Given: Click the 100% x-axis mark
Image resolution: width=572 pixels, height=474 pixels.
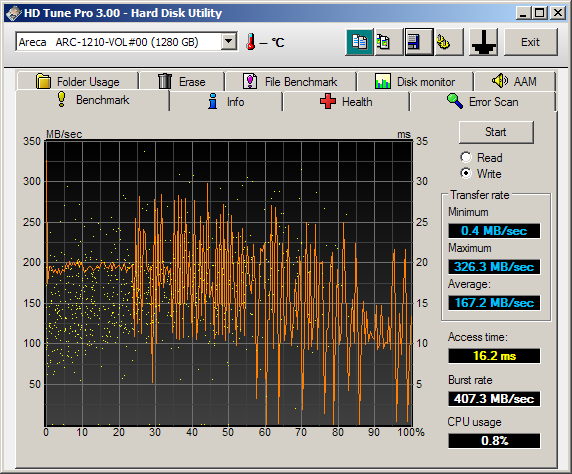Looking at the screenshot, I should (x=411, y=432).
